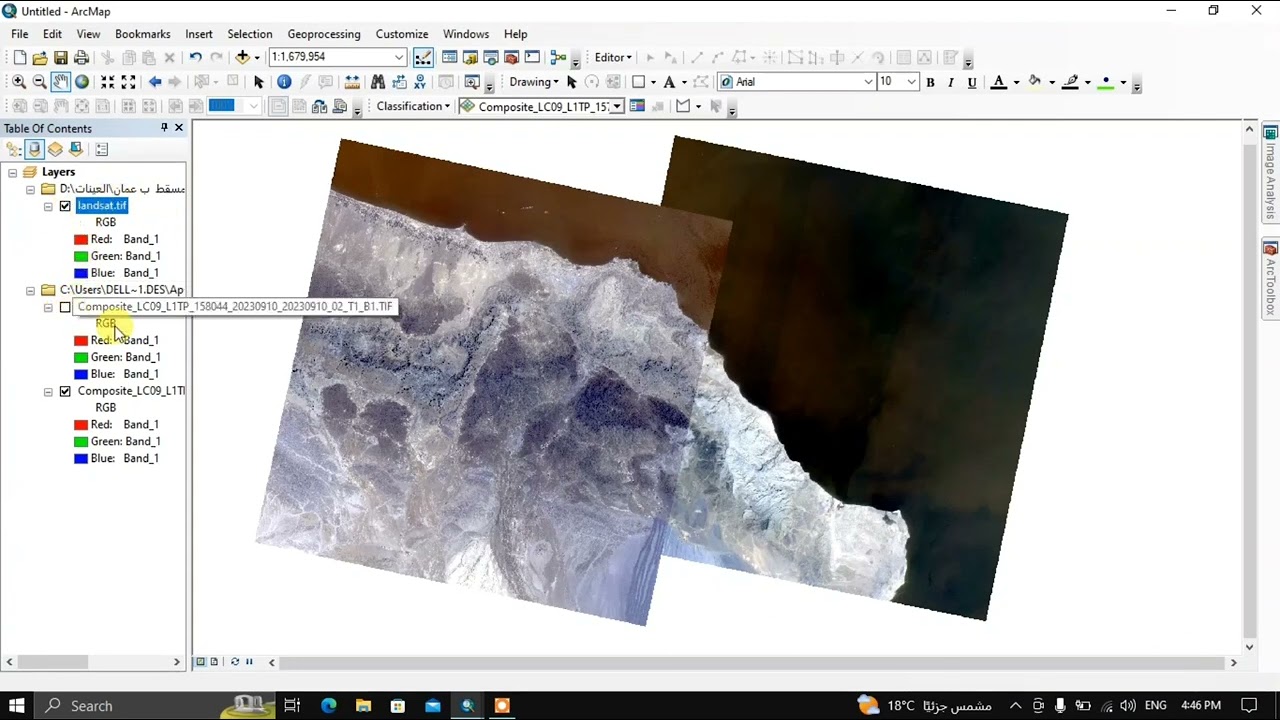Open the Find binoculars tool
Image resolution: width=1280 pixels, height=720 pixels.
(x=378, y=82)
